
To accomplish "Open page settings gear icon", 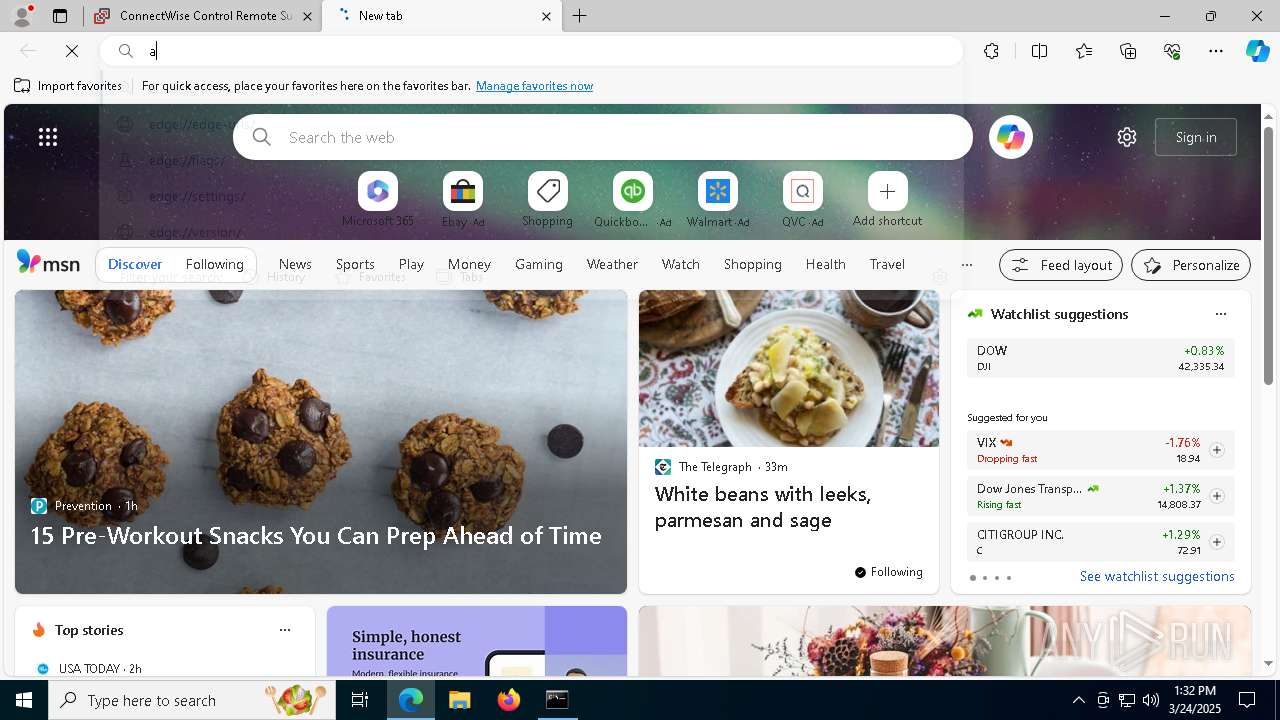I will click(x=1127, y=137).
